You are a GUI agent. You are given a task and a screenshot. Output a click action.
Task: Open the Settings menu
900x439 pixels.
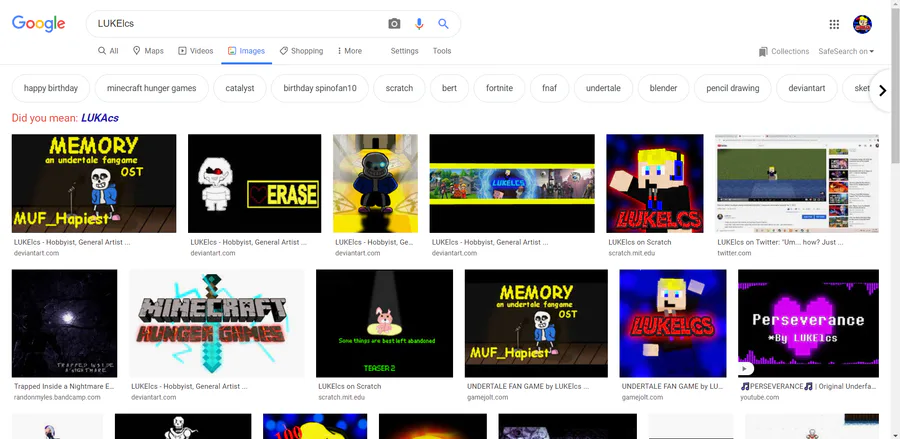(405, 51)
